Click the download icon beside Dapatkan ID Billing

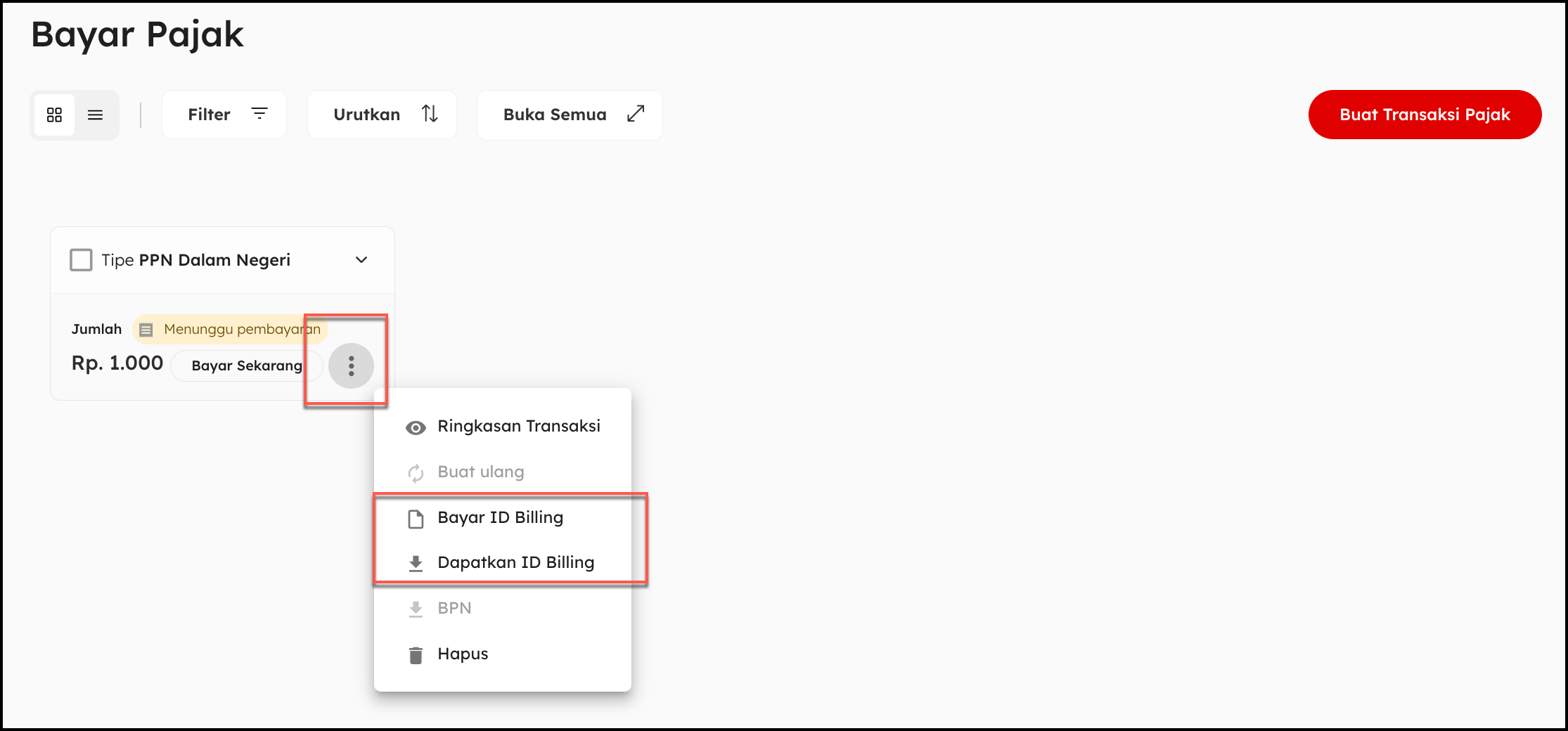416,564
